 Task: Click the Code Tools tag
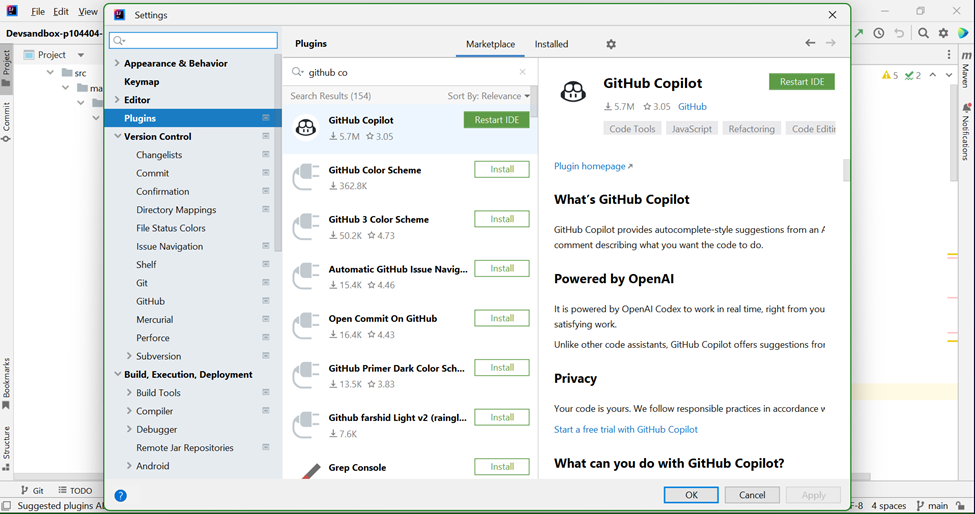632,129
